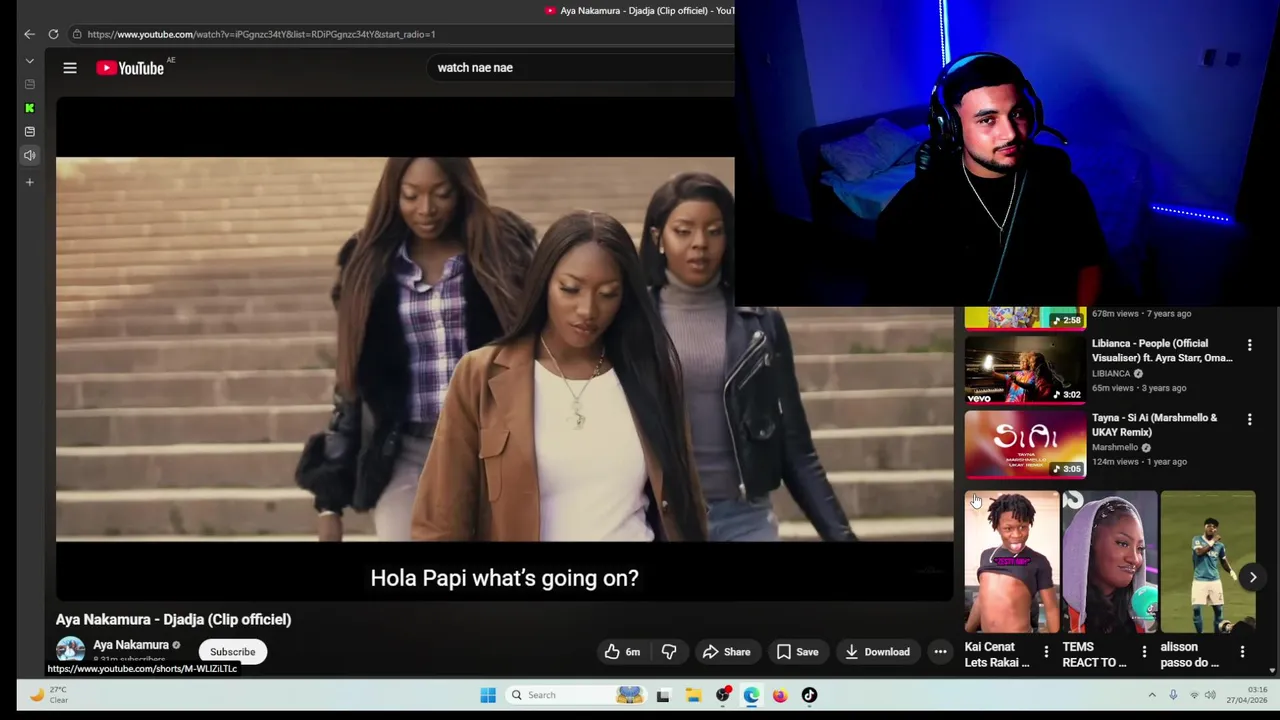Open more actions under the video
The height and width of the screenshot is (720, 1280).
940,652
